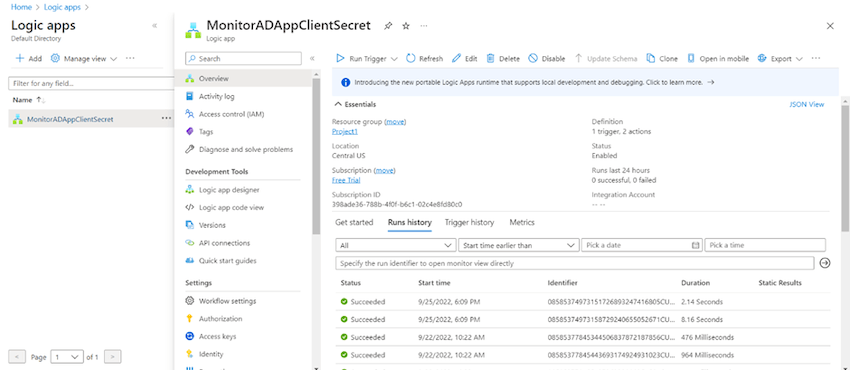This screenshot has height=370, width=850.
Task: Open Manage view dropdown
Action: click(84, 59)
